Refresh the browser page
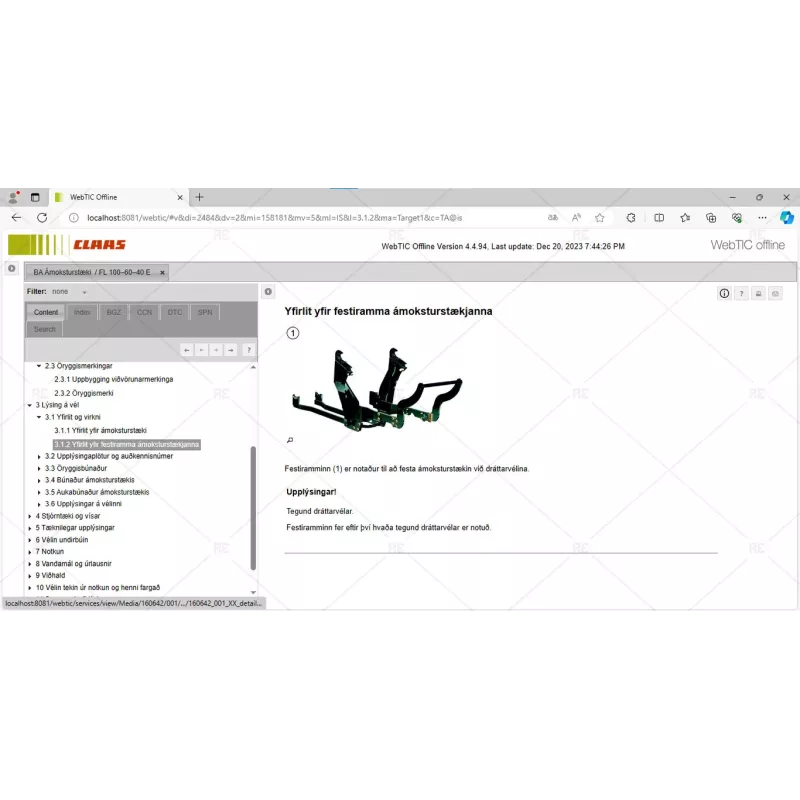 click(x=42, y=217)
